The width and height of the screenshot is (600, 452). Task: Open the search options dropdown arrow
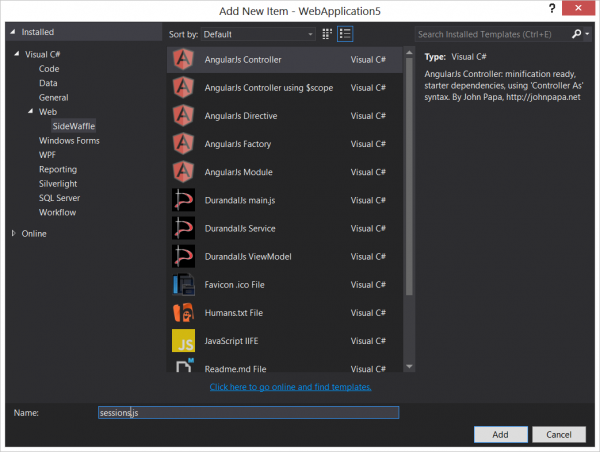coord(587,34)
